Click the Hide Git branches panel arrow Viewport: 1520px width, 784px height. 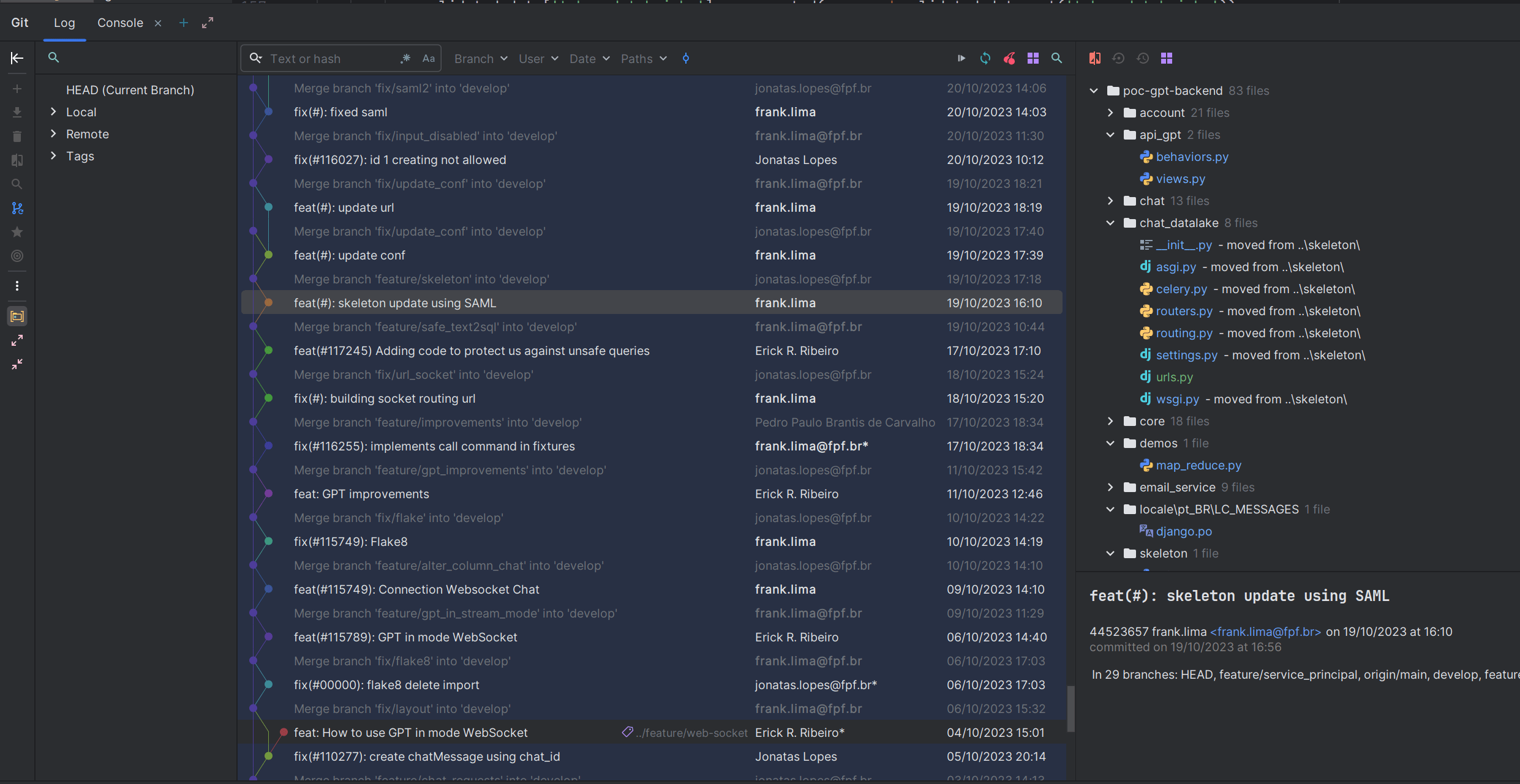tap(17, 58)
